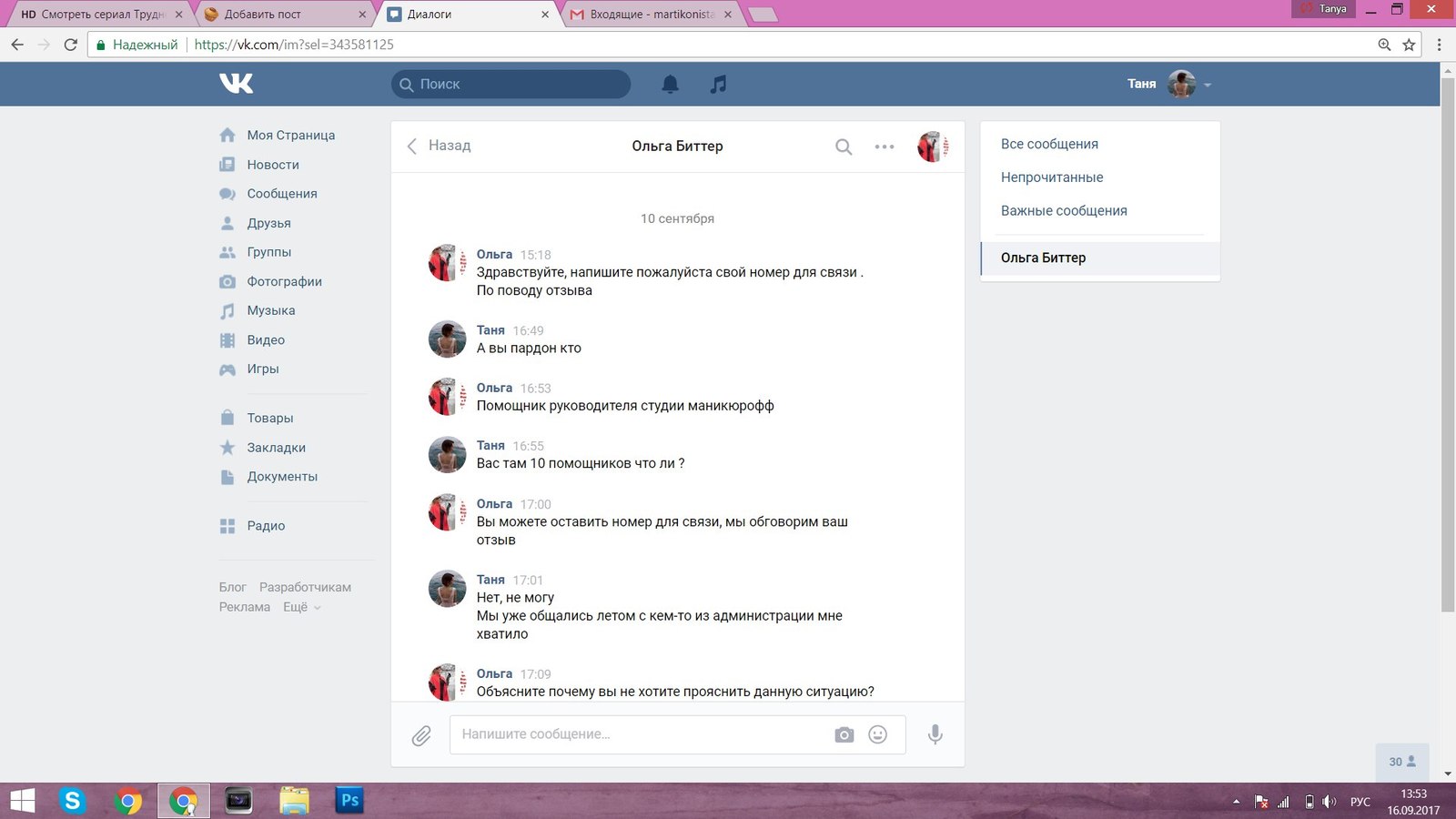This screenshot has height=819, width=1456.
Task: Expand the Таня profile dropdown arrow
Action: (1208, 85)
